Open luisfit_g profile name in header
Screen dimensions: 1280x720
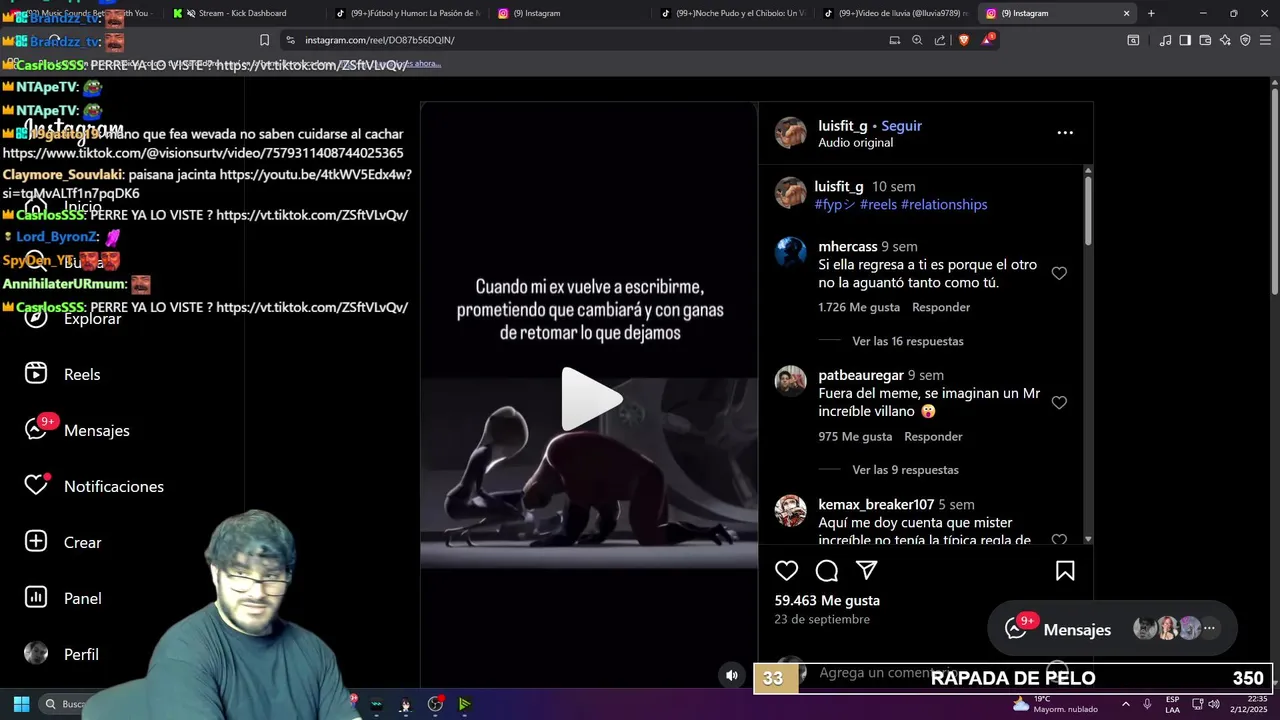(x=842, y=126)
